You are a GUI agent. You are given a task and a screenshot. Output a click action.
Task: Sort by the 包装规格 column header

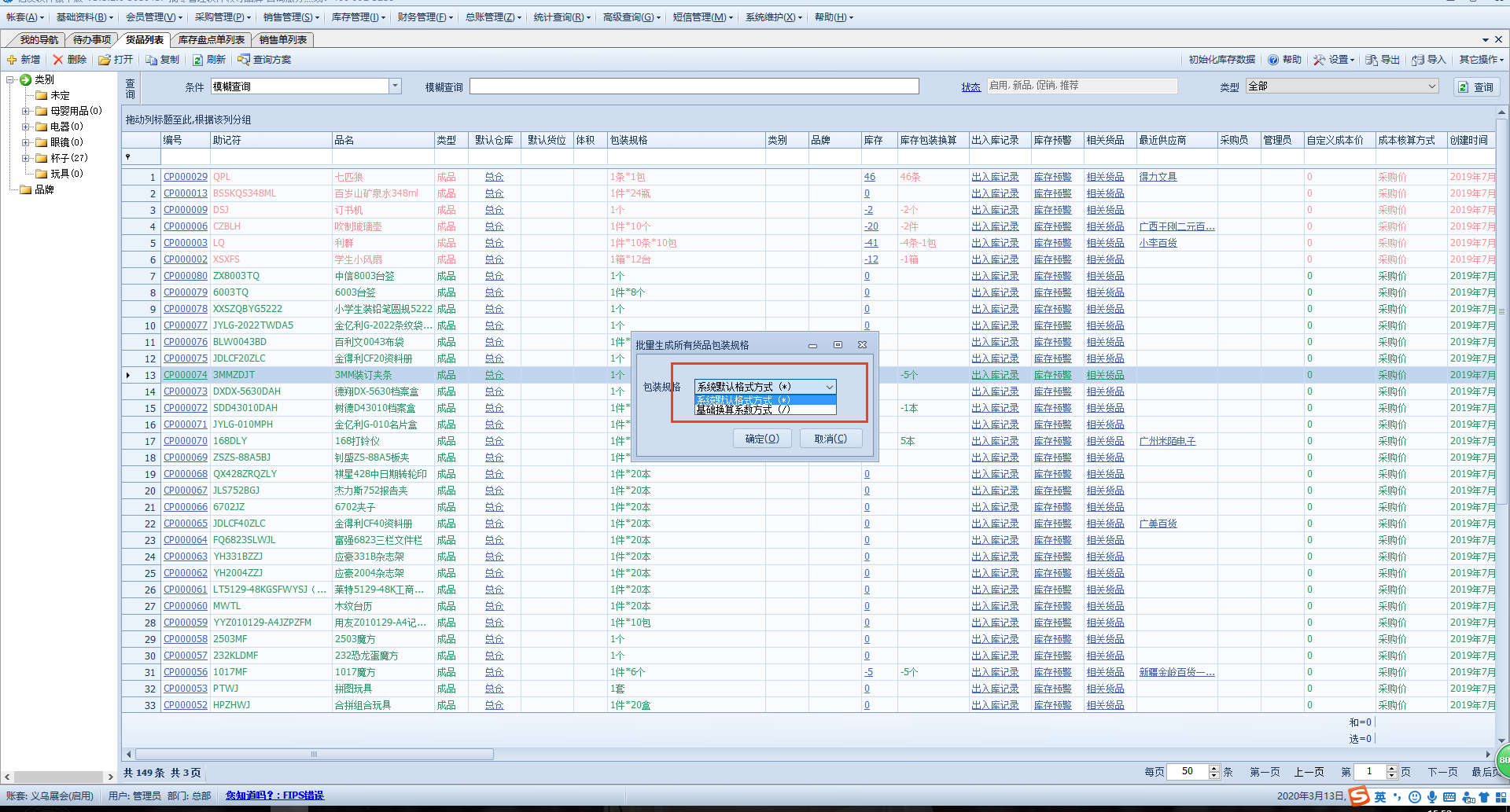coord(687,140)
